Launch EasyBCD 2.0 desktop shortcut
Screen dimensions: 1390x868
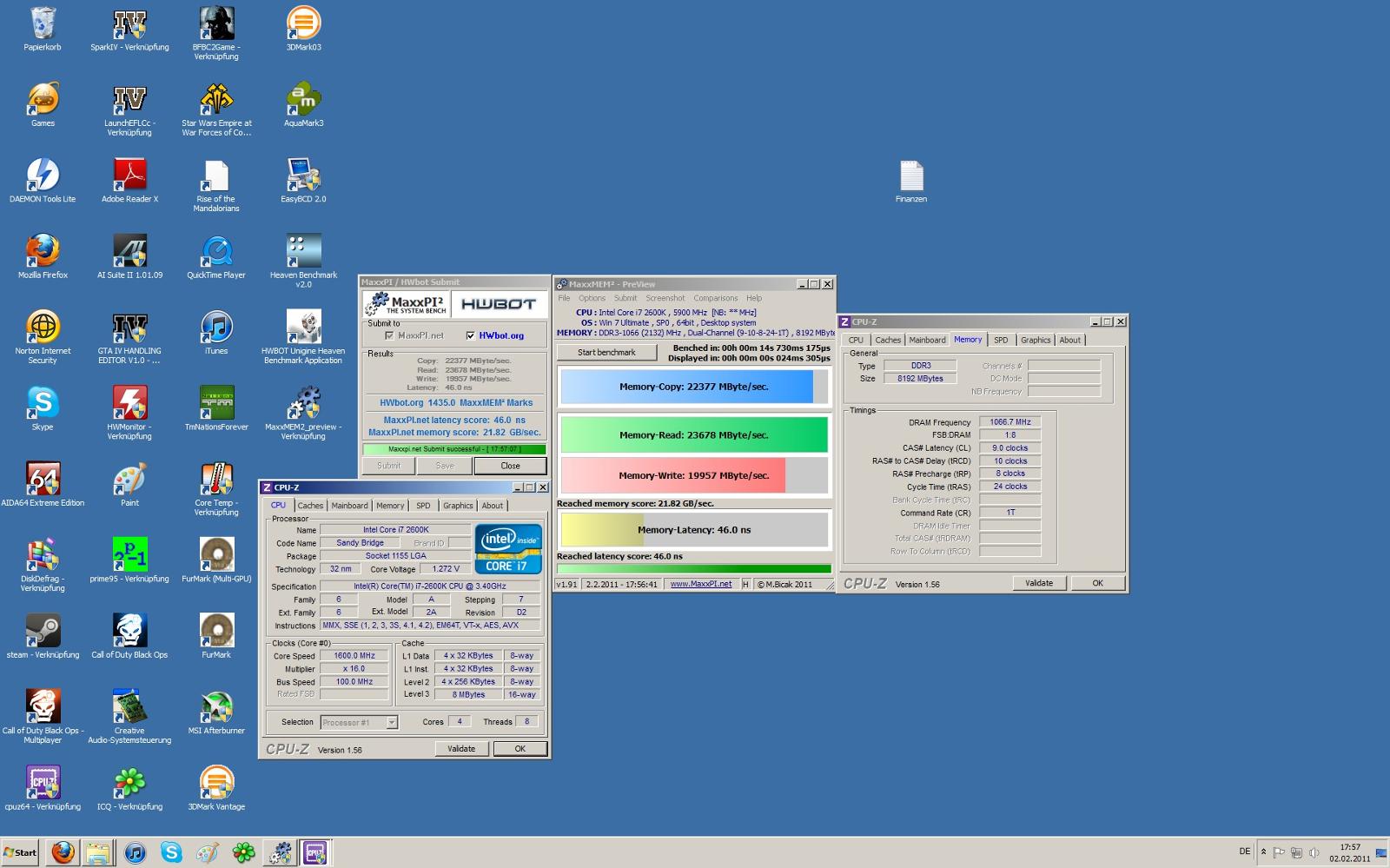[x=303, y=181]
